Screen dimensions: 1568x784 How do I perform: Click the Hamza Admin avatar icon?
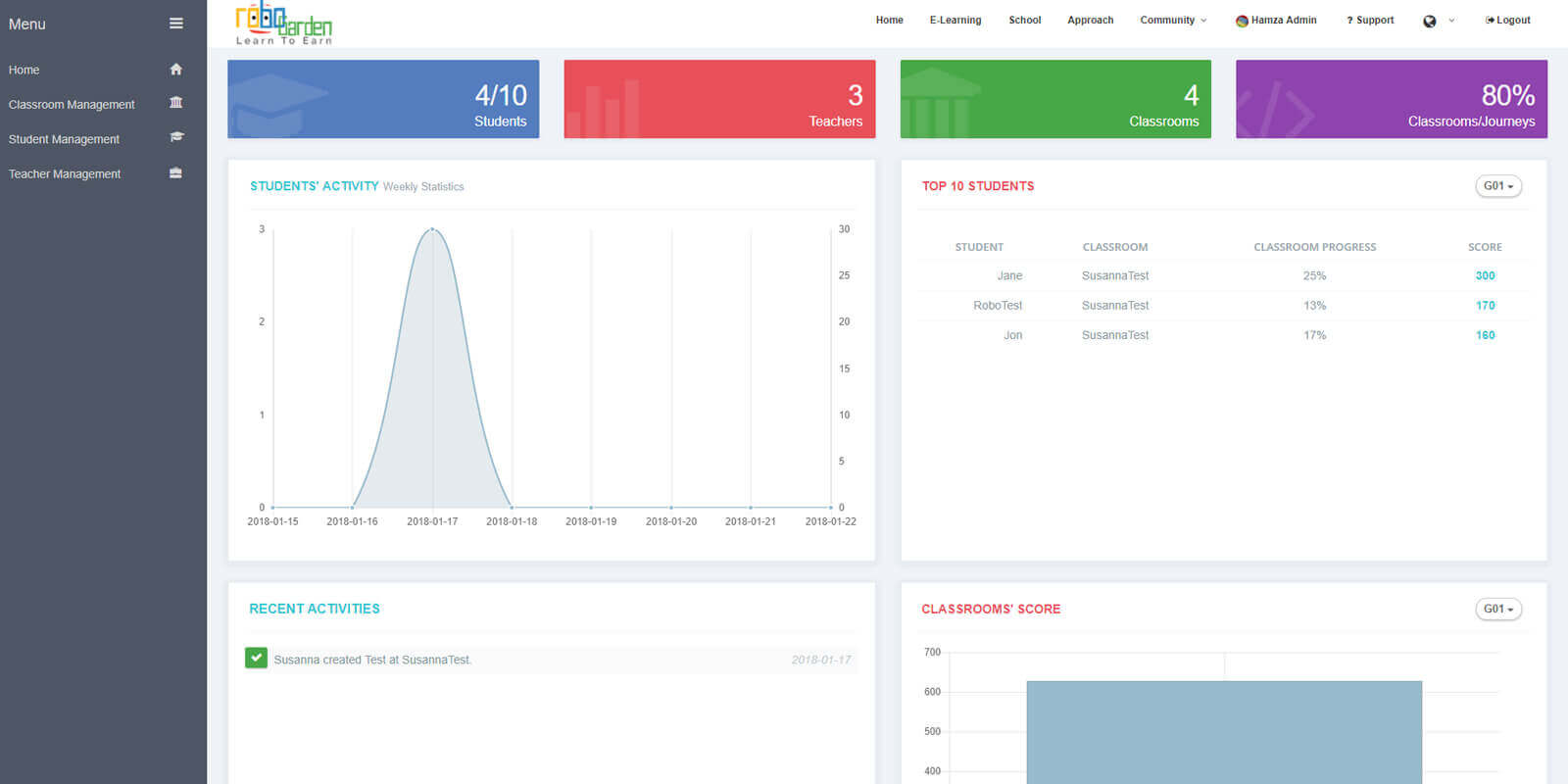(x=1242, y=21)
